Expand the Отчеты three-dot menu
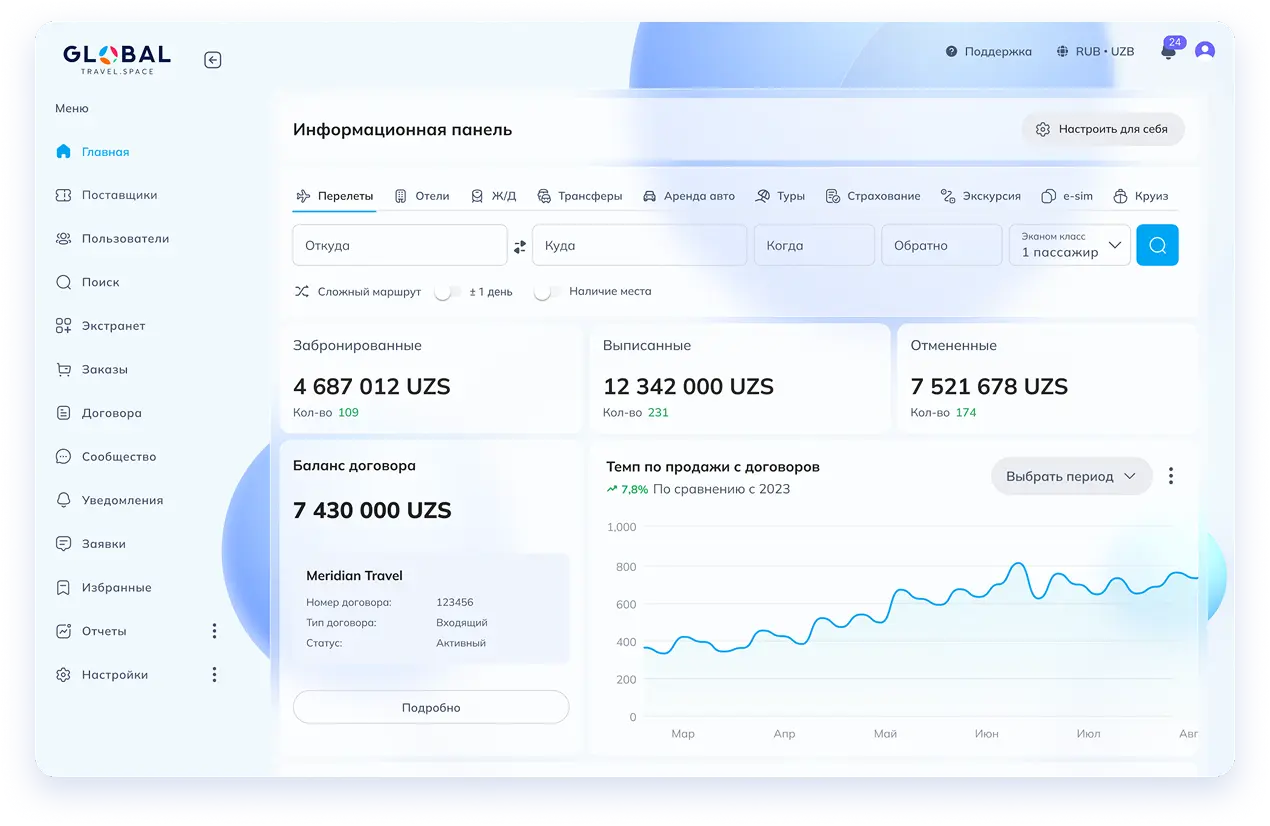 click(214, 631)
